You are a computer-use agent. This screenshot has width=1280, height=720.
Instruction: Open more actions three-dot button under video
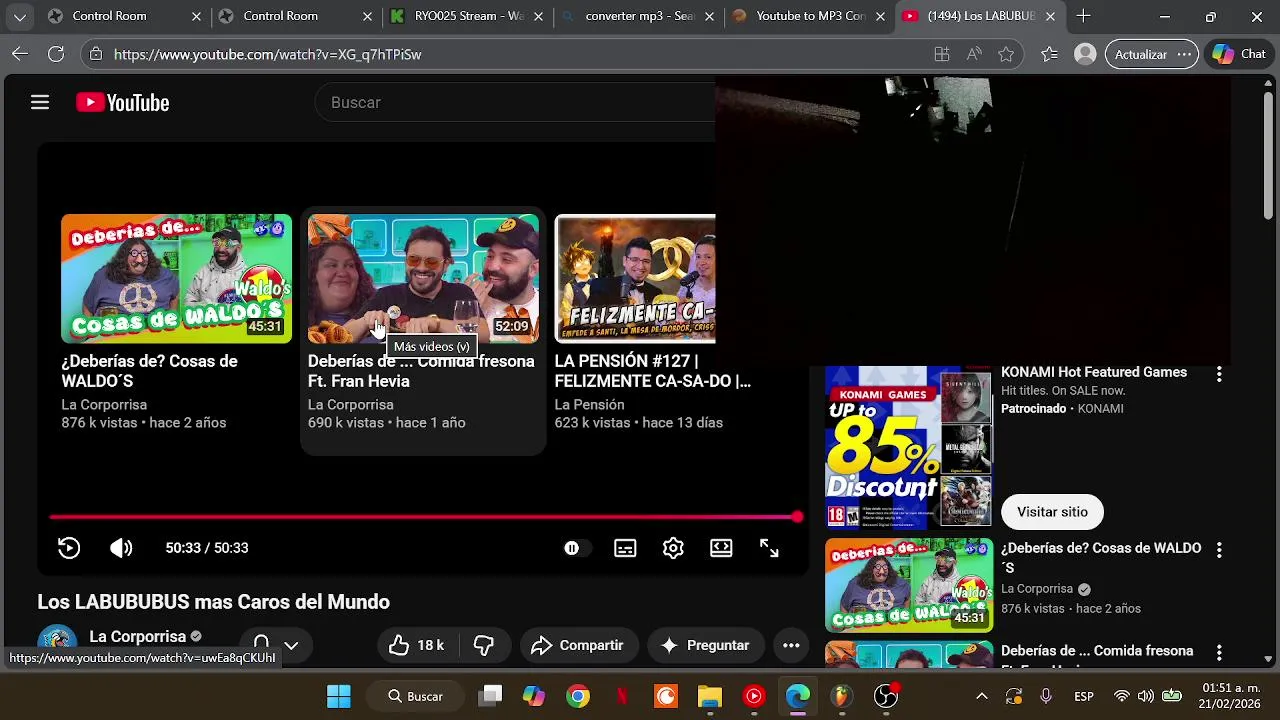(x=791, y=645)
